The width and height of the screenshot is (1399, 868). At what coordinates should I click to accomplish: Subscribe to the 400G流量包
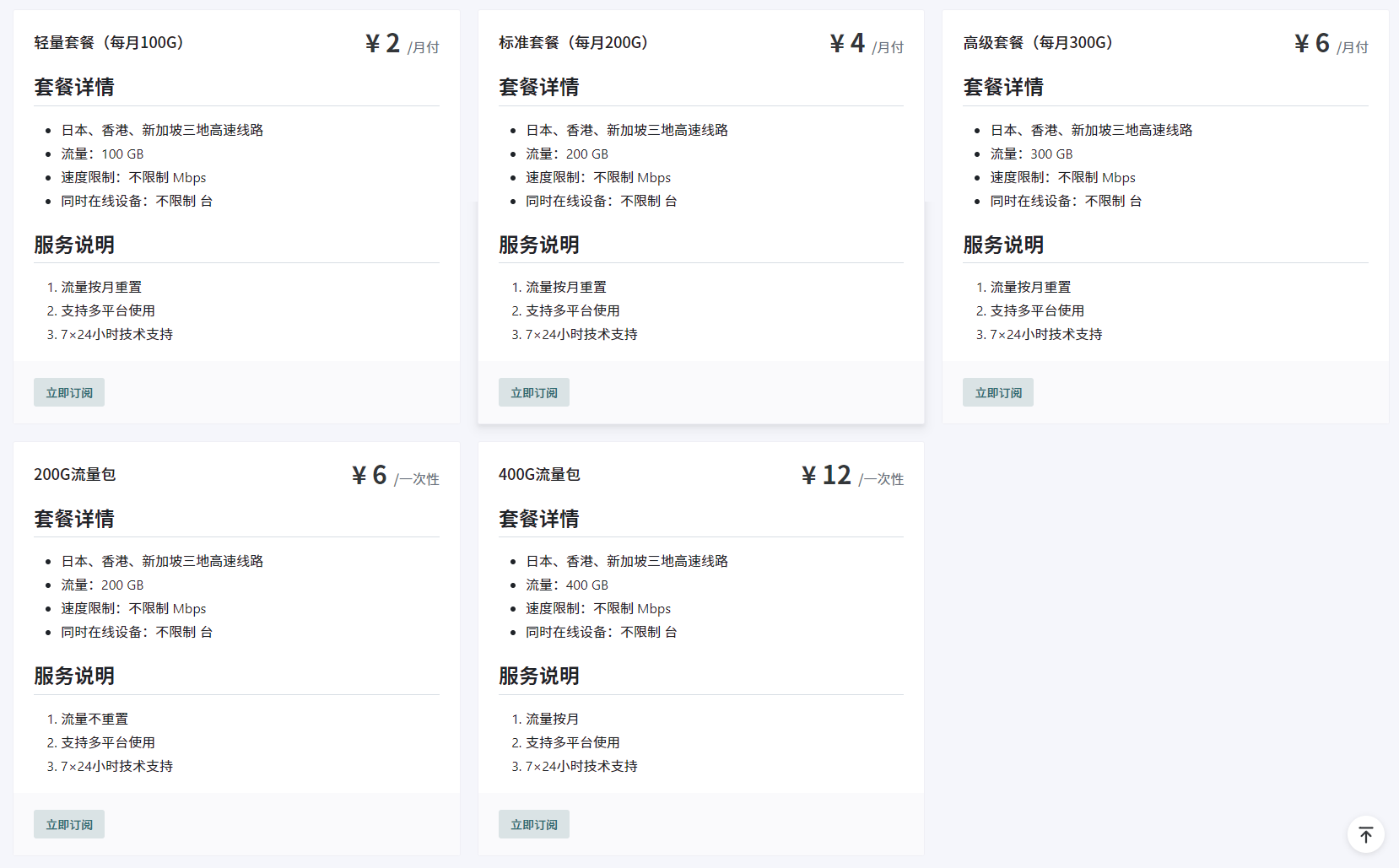click(x=533, y=824)
